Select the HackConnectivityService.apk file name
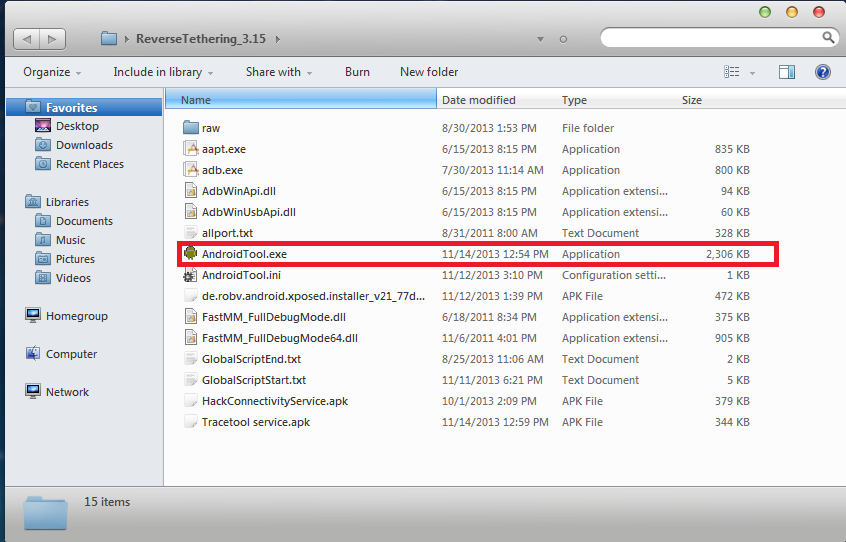The image size is (846, 542). pyautogui.click(x=275, y=401)
